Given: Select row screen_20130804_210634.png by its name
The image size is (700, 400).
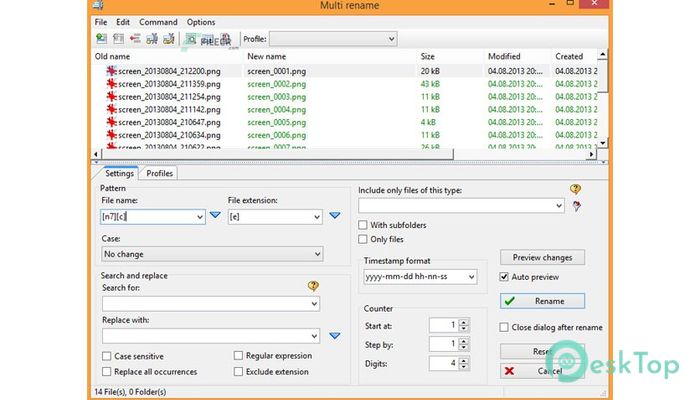Looking at the screenshot, I should tap(169, 135).
